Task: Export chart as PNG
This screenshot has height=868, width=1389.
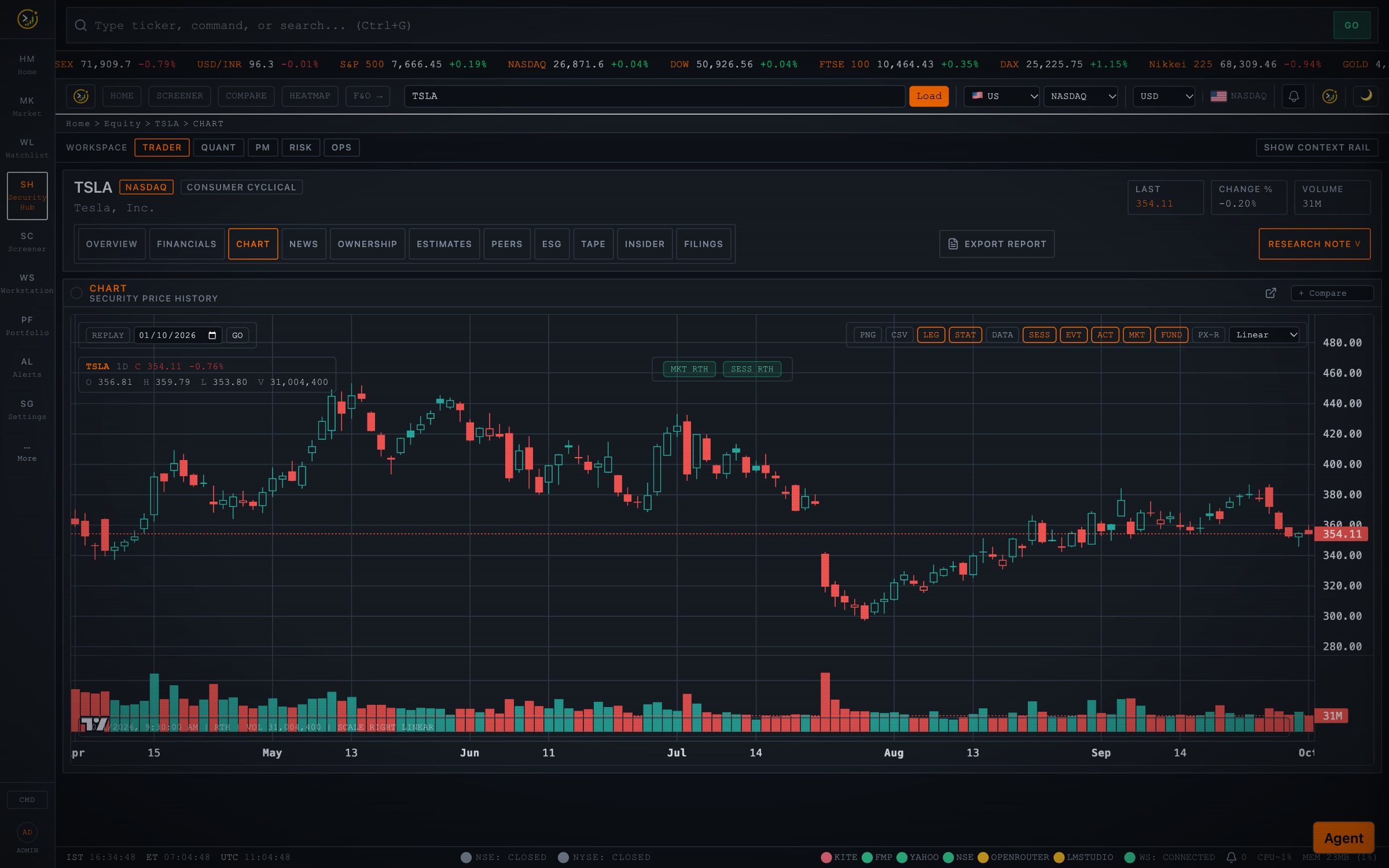Action: pyautogui.click(x=867, y=335)
